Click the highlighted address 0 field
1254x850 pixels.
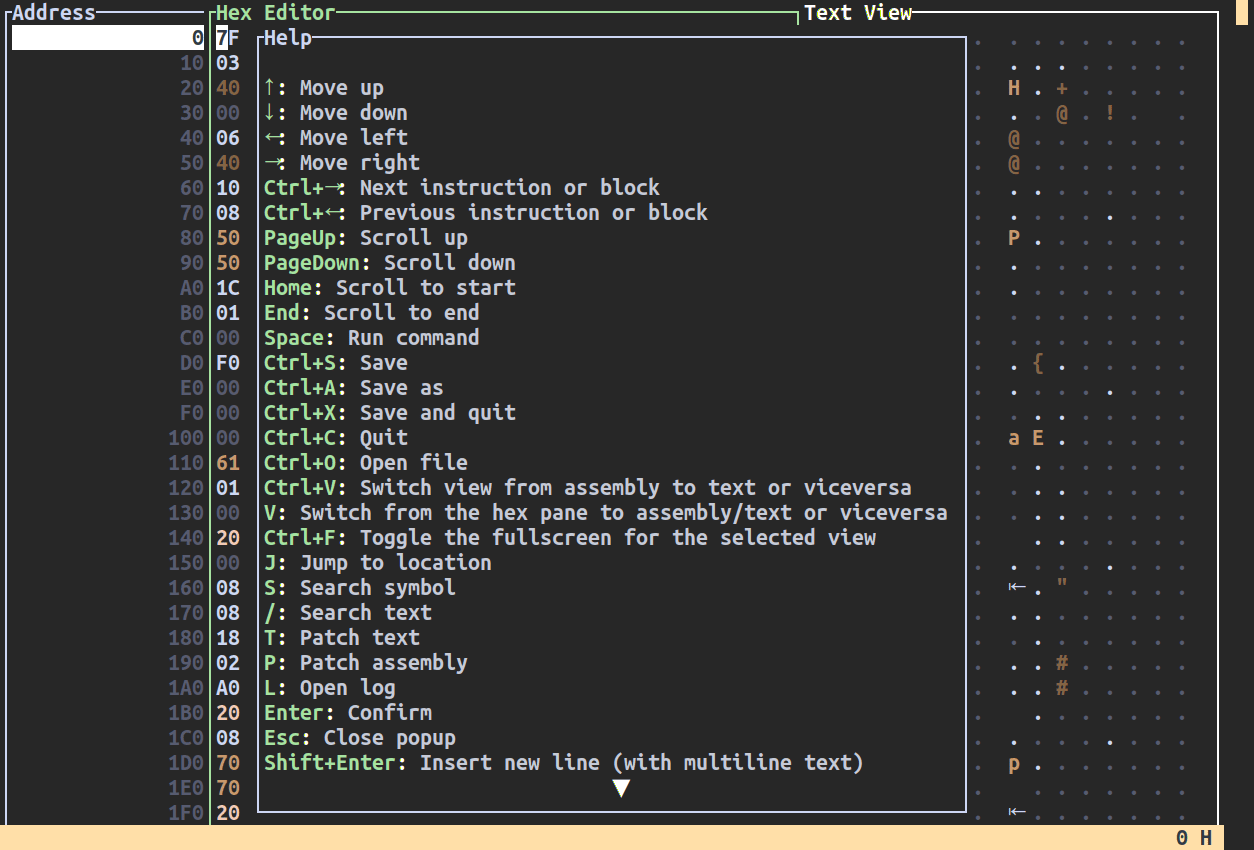[x=108, y=38]
